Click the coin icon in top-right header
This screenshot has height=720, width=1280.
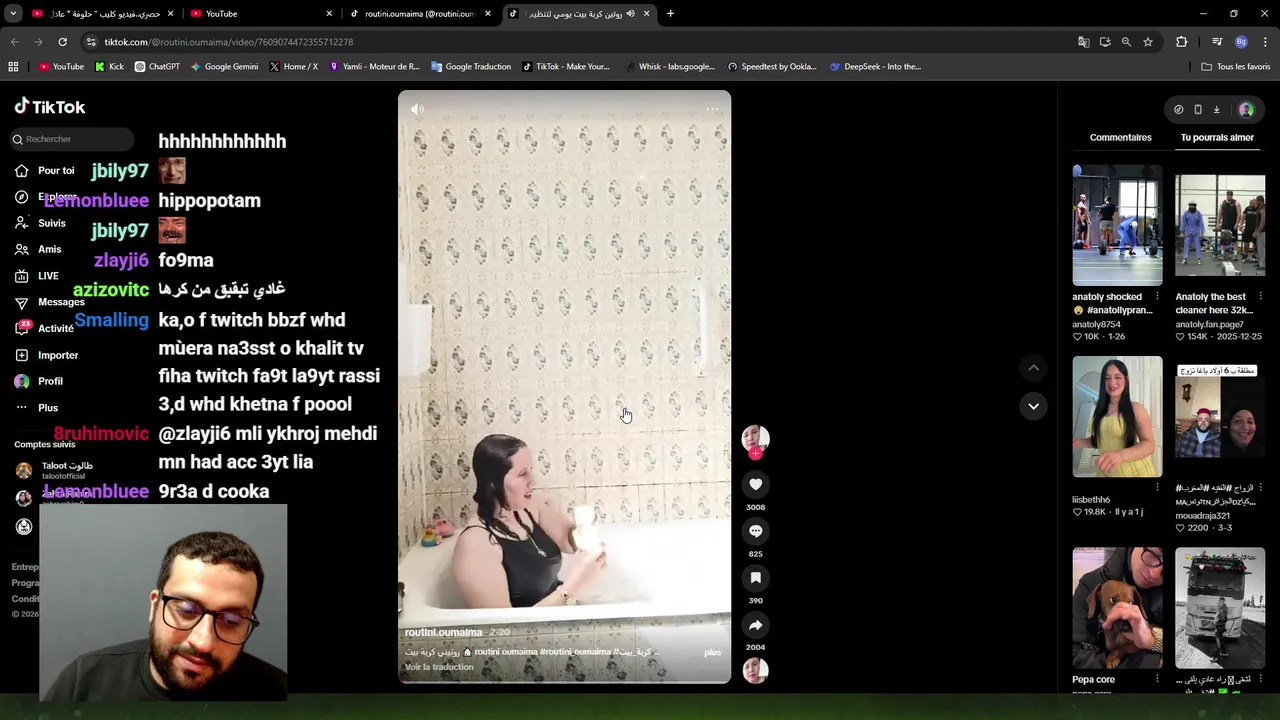(x=1179, y=110)
